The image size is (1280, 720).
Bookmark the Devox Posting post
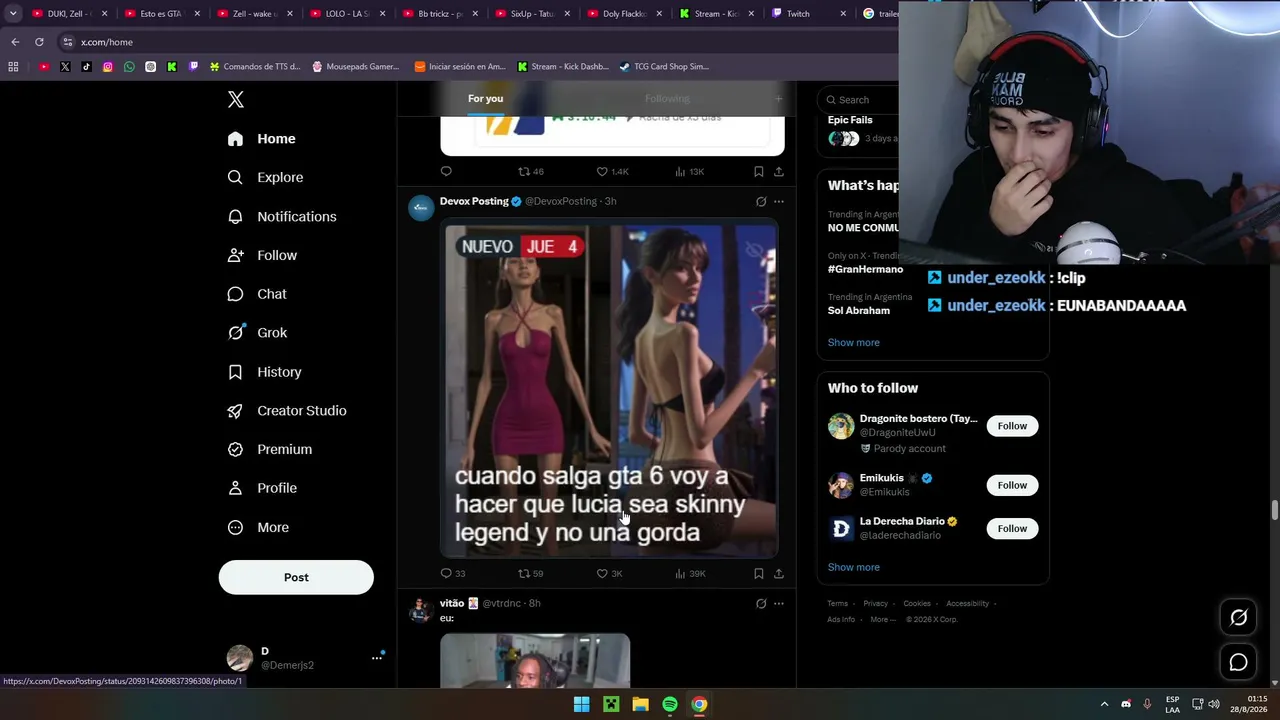pos(759,573)
